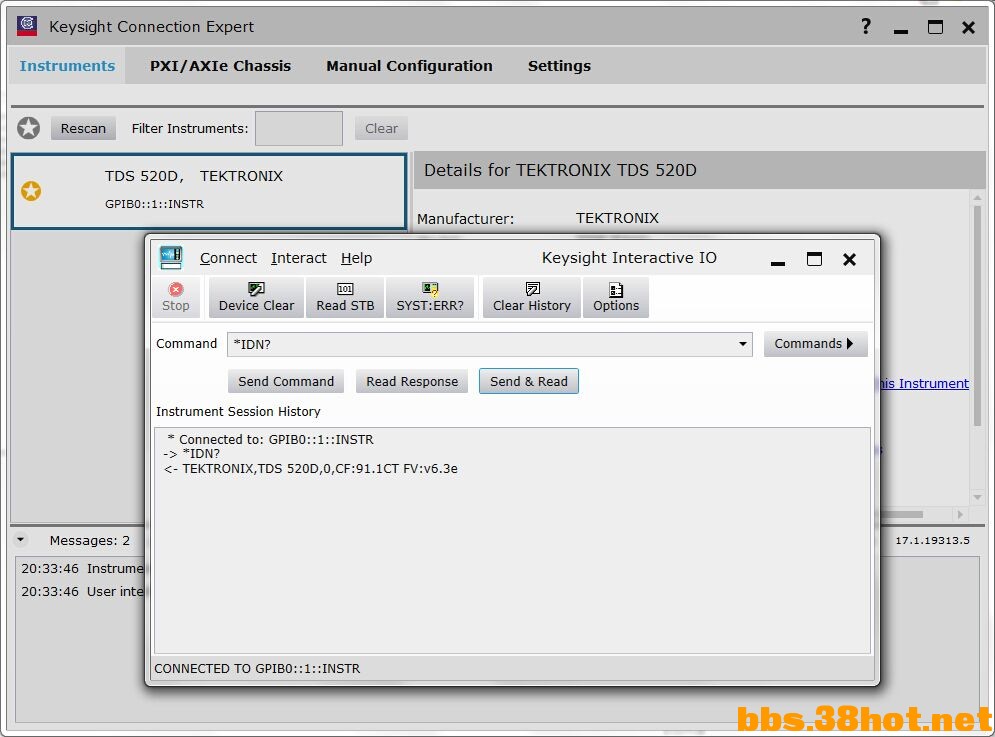Open the help question mark in Connection Expert

pos(866,26)
